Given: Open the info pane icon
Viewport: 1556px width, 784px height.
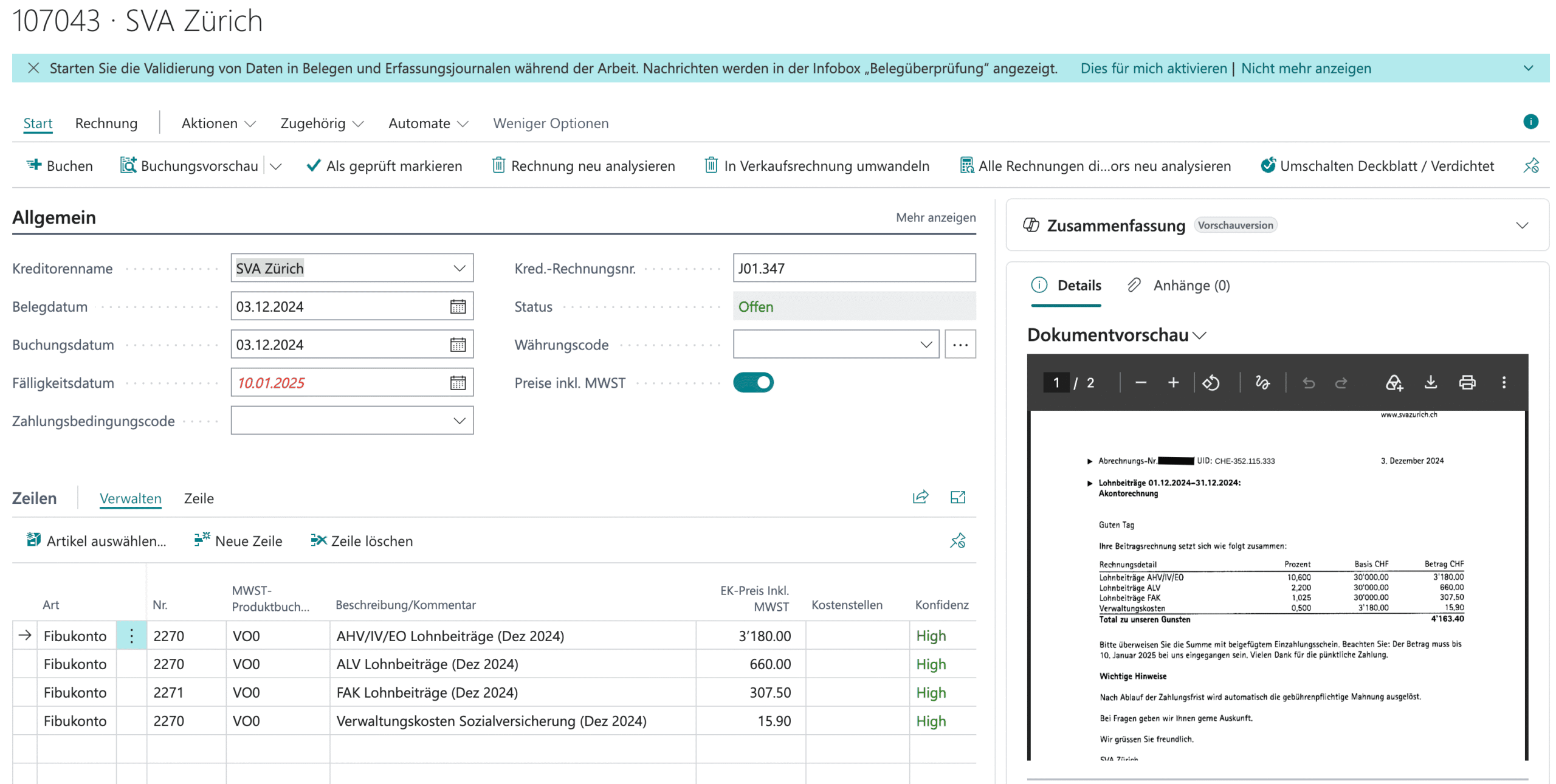Looking at the screenshot, I should (x=1530, y=122).
